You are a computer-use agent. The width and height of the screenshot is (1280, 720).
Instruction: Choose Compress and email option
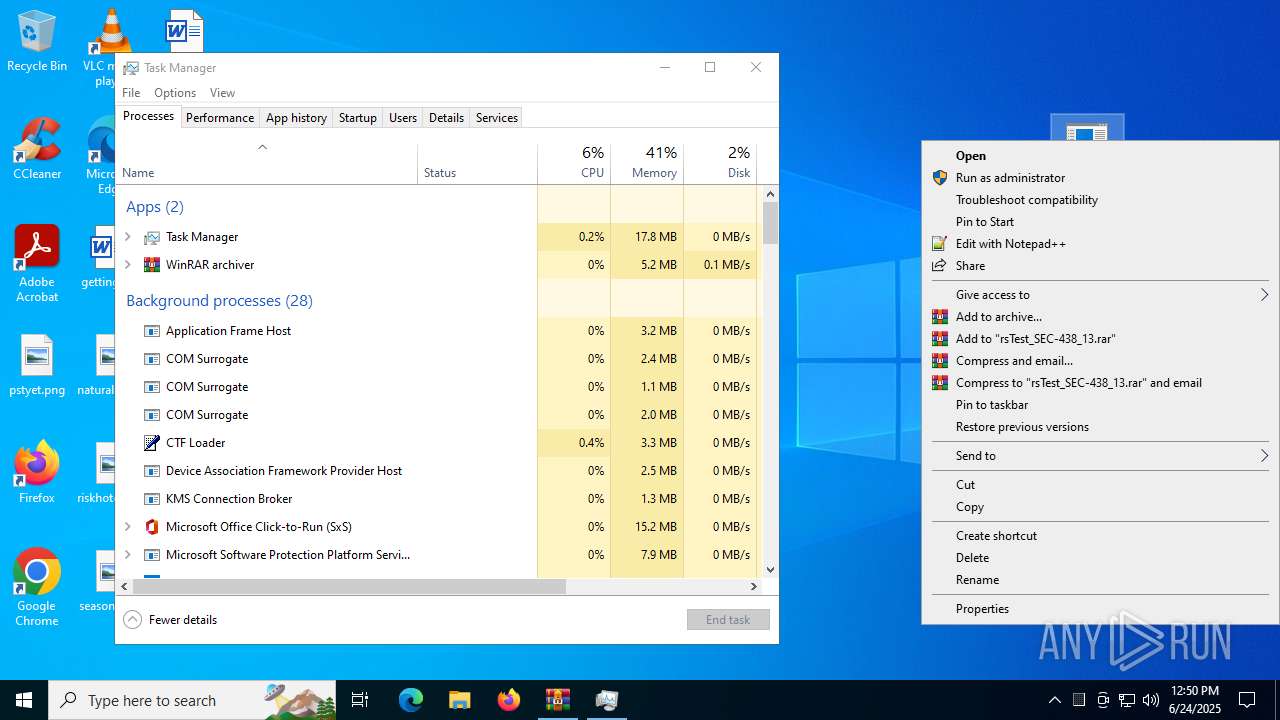point(1100,361)
